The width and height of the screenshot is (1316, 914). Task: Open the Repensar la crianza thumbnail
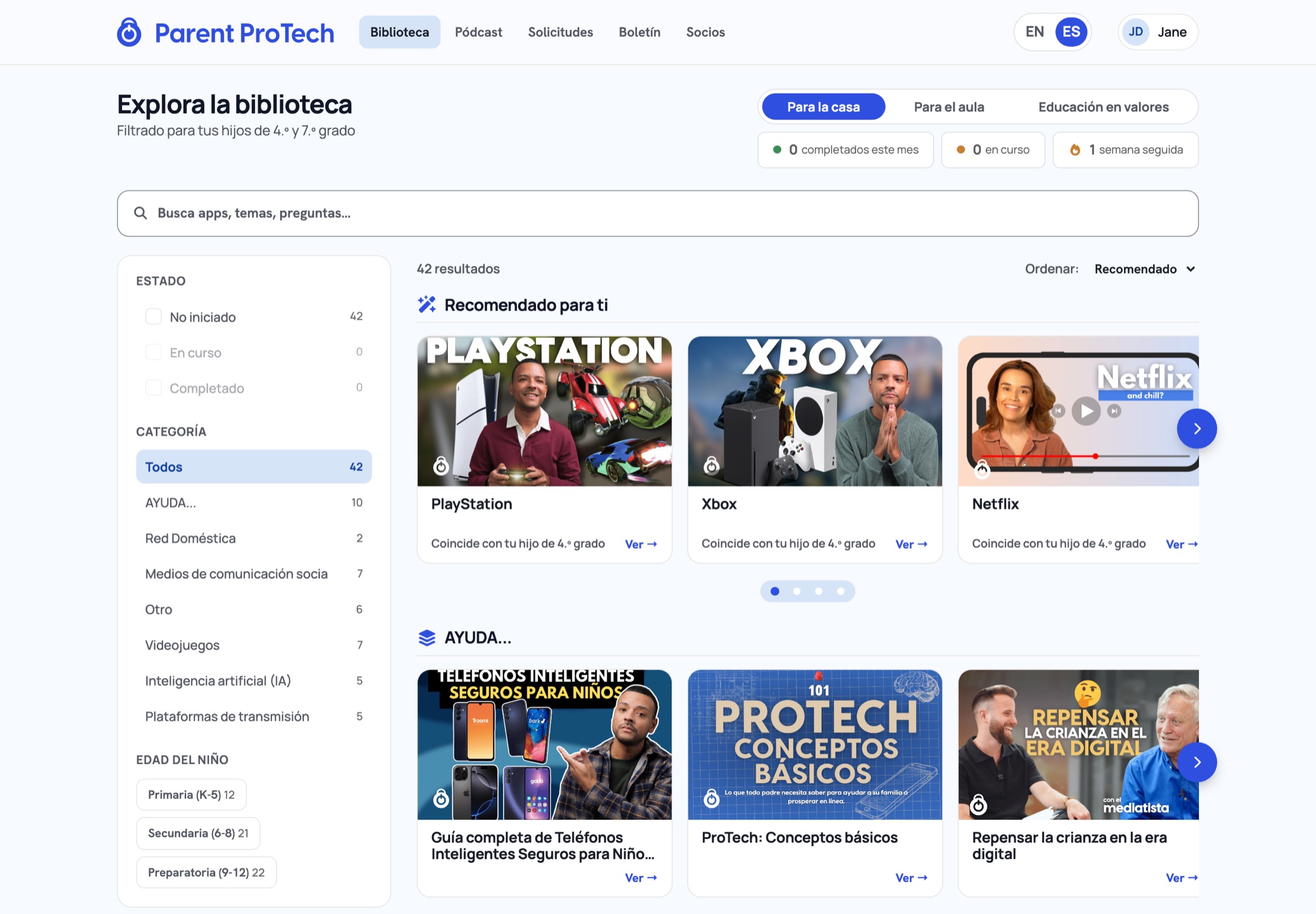tap(1078, 744)
